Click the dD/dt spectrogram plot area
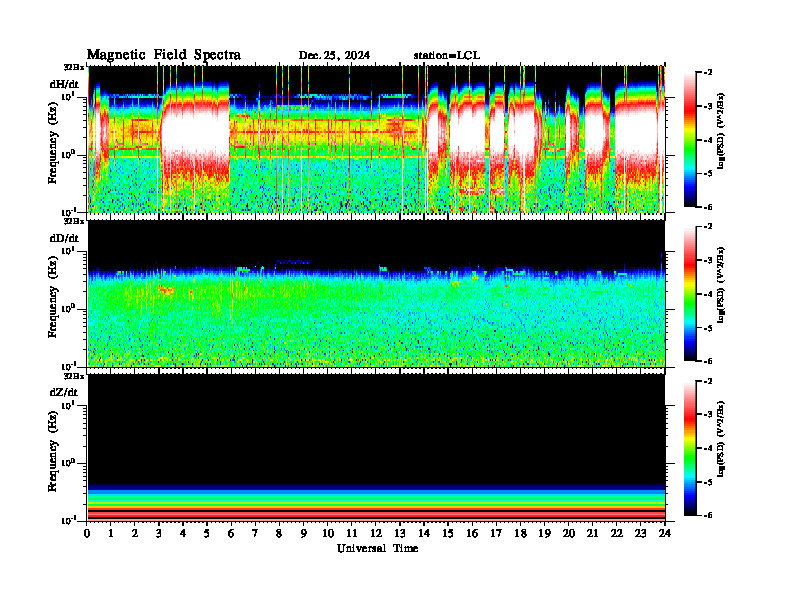 pos(376,293)
